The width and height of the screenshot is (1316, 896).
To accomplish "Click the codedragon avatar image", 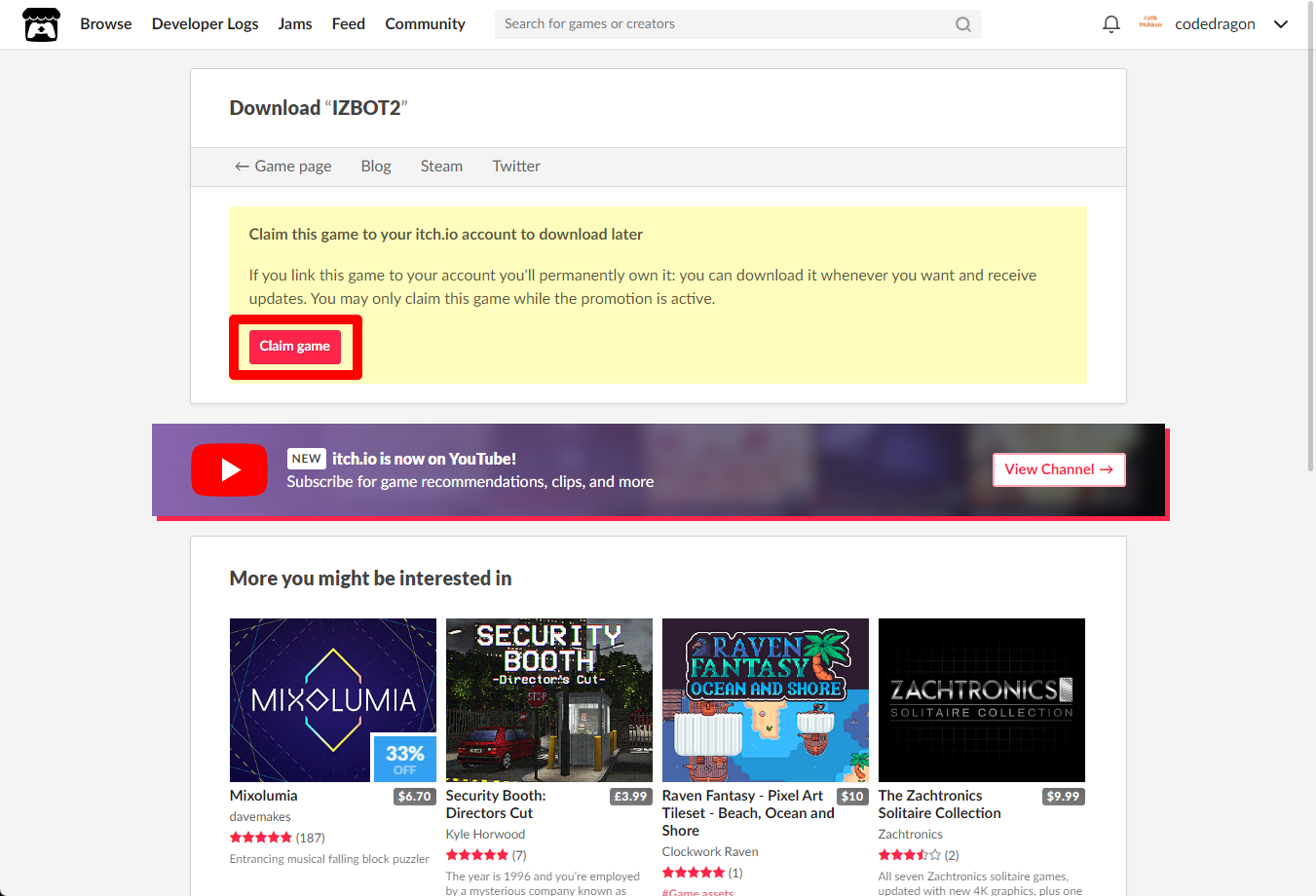I will pos(1150,23).
